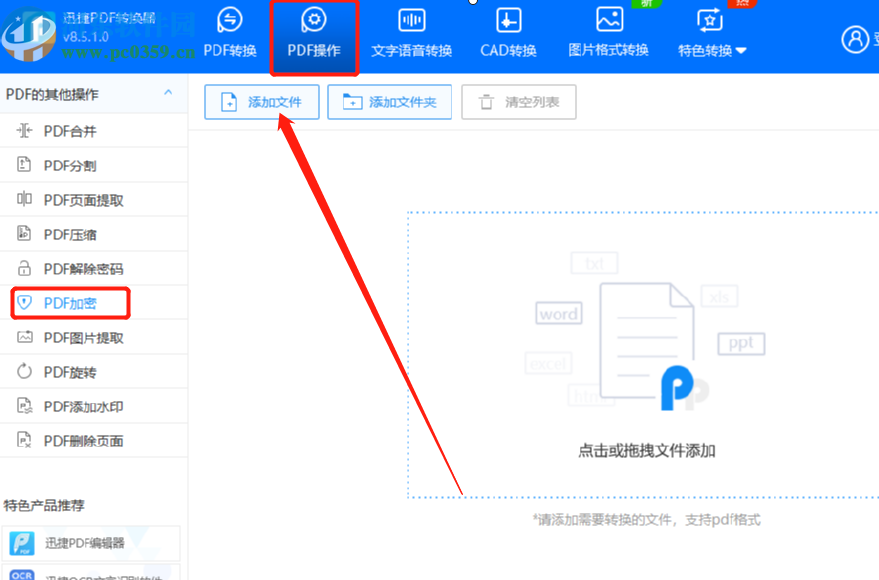Select PDF合并 in the sidebar
Image resolution: width=879 pixels, height=580 pixels.
click(x=94, y=131)
